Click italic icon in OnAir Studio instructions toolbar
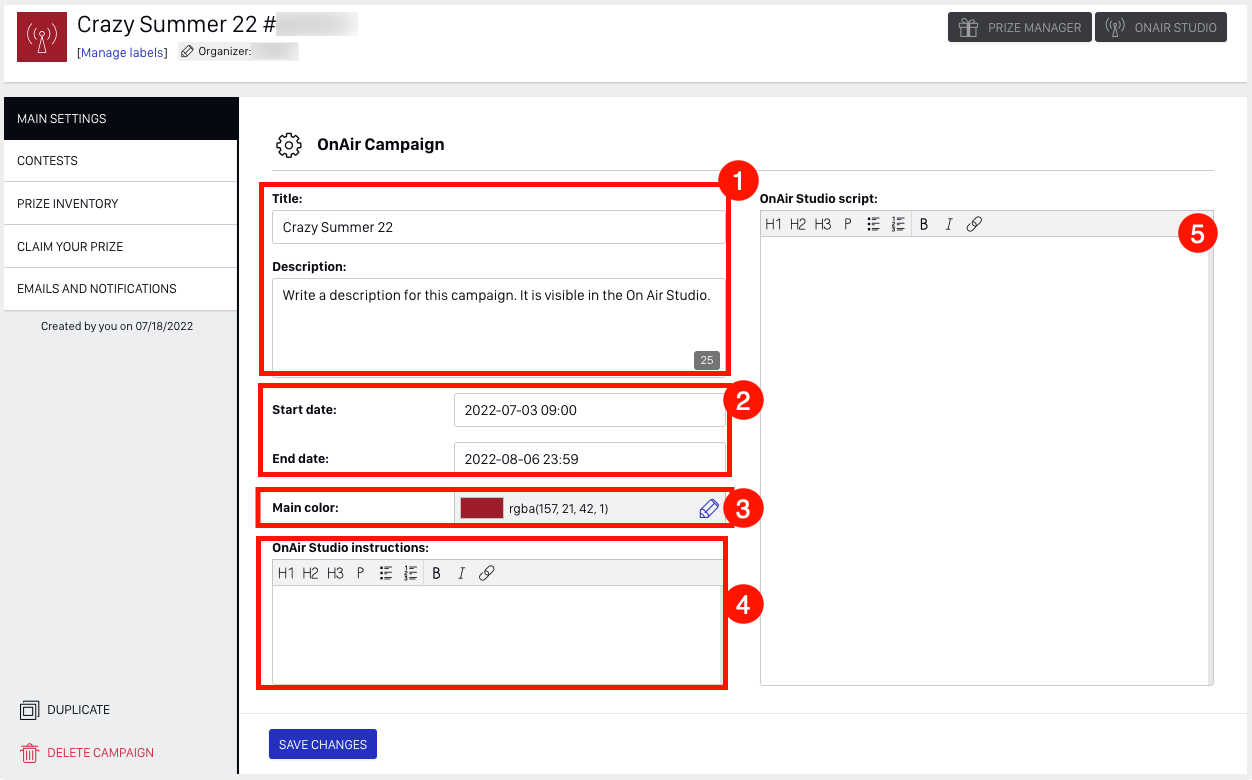This screenshot has width=1252, height=780. [x=461, y=573]
